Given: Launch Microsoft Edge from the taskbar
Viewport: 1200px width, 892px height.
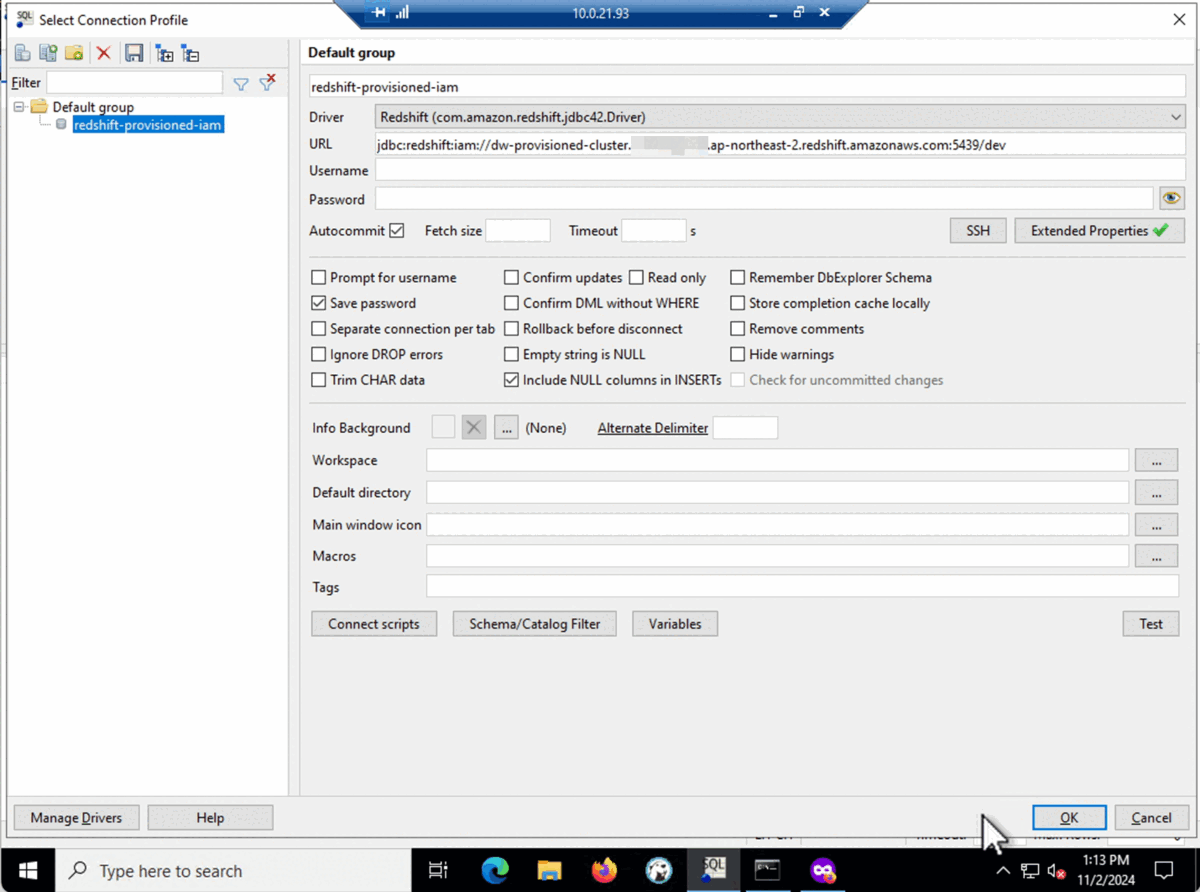Looking at the screenshot, I should [x=495, y=871].
